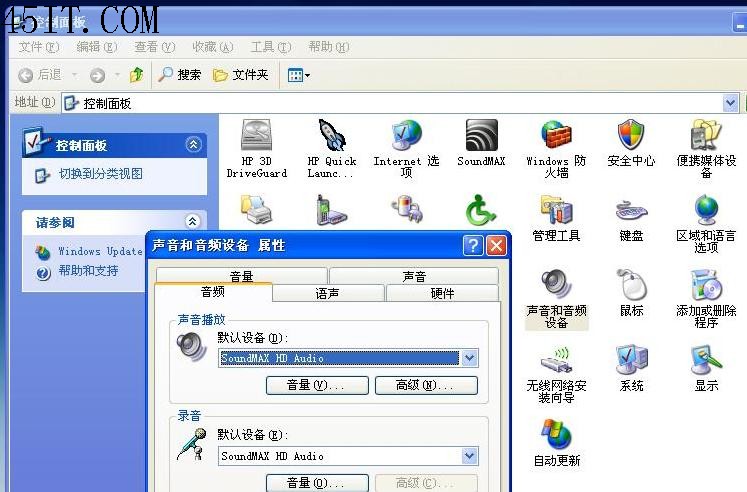Click the 文件夹 toolbar button
Viewport: 747px width, 492px height.
[x=241, y=75]
